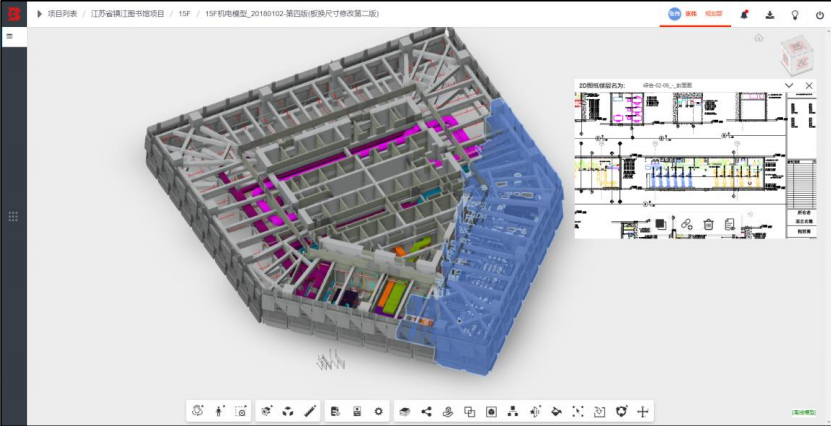The image size is (831, 426).
Task: Select the zoom window tool
Action: pyautogui.click(x=241, y=411)
